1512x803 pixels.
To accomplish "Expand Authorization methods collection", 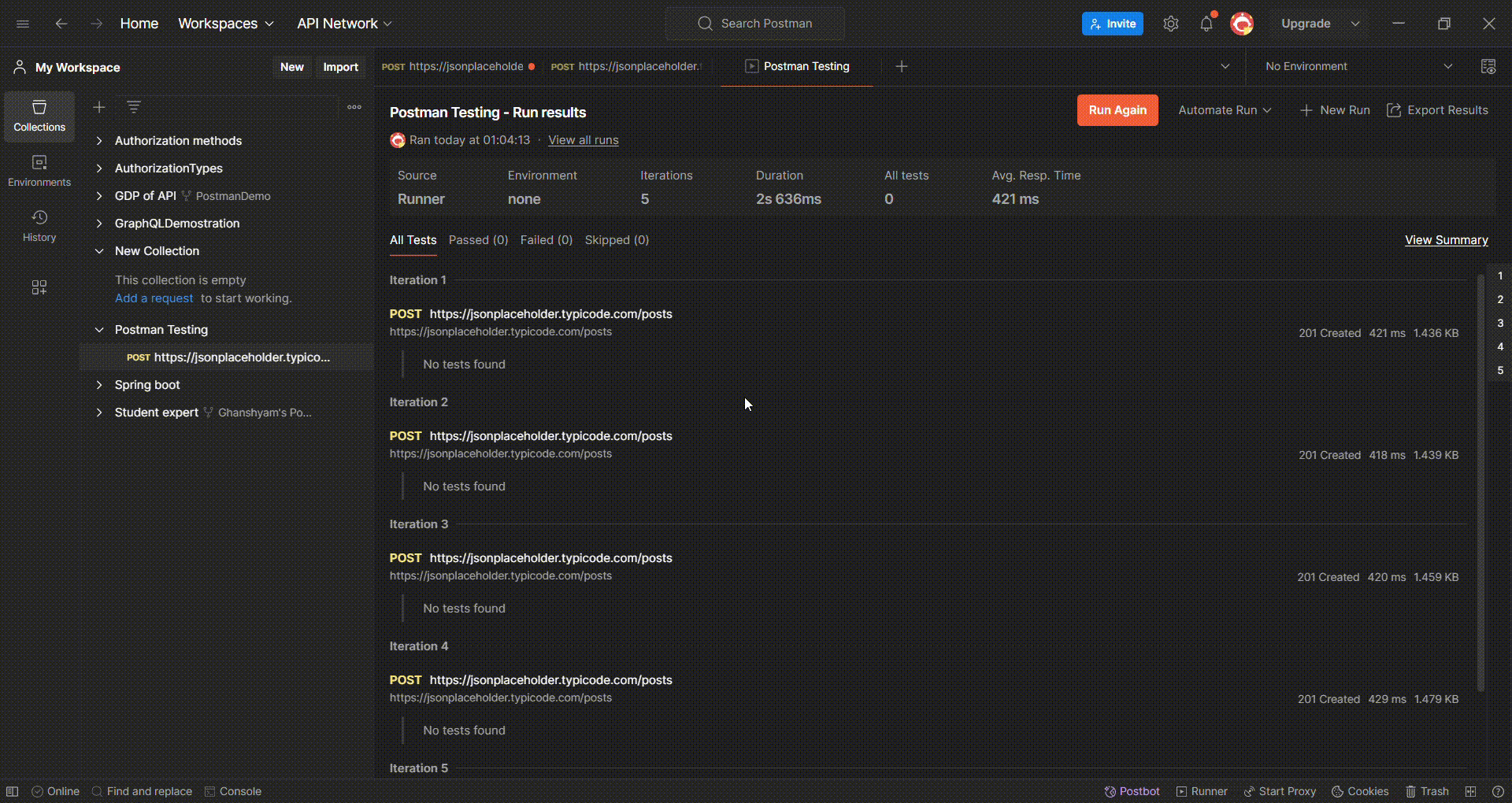I will (x=99, y=141).
